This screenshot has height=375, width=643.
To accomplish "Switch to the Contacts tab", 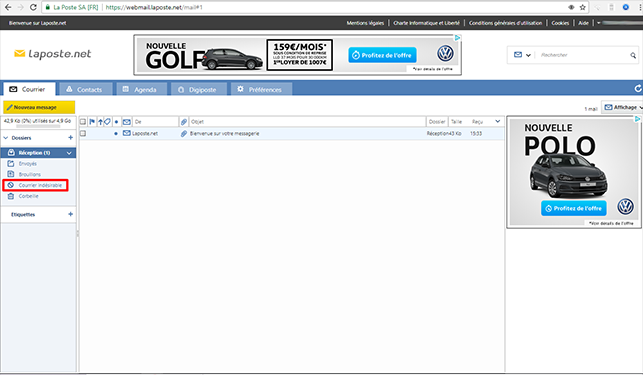I will point(86,89).
